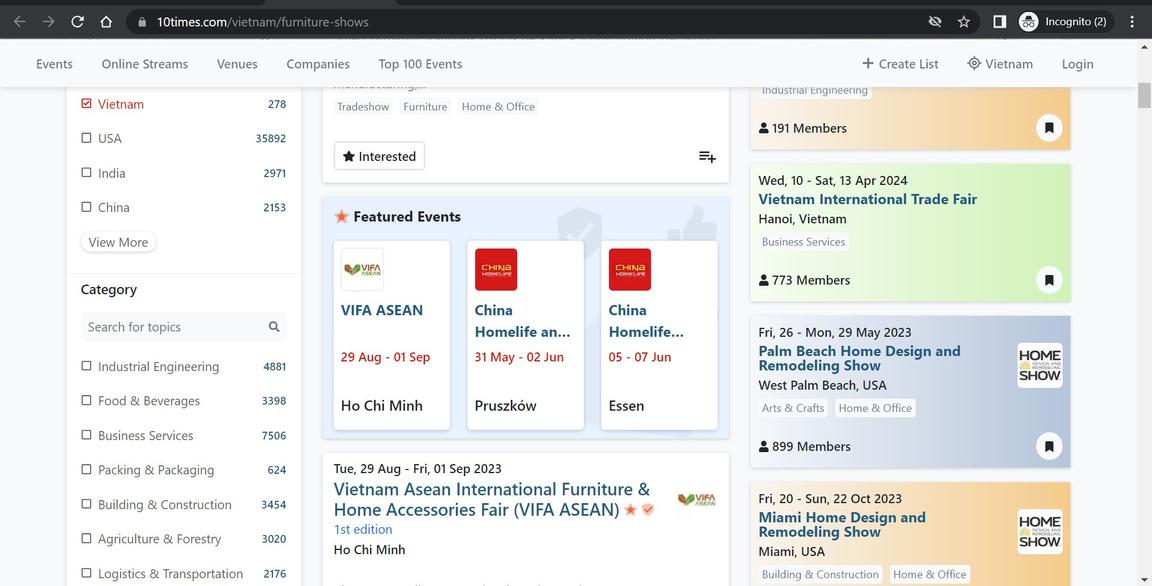Viewport: 1152px width, 586px height.
Task: Click Business Services tag on Hanoi card
Action: 803,242
